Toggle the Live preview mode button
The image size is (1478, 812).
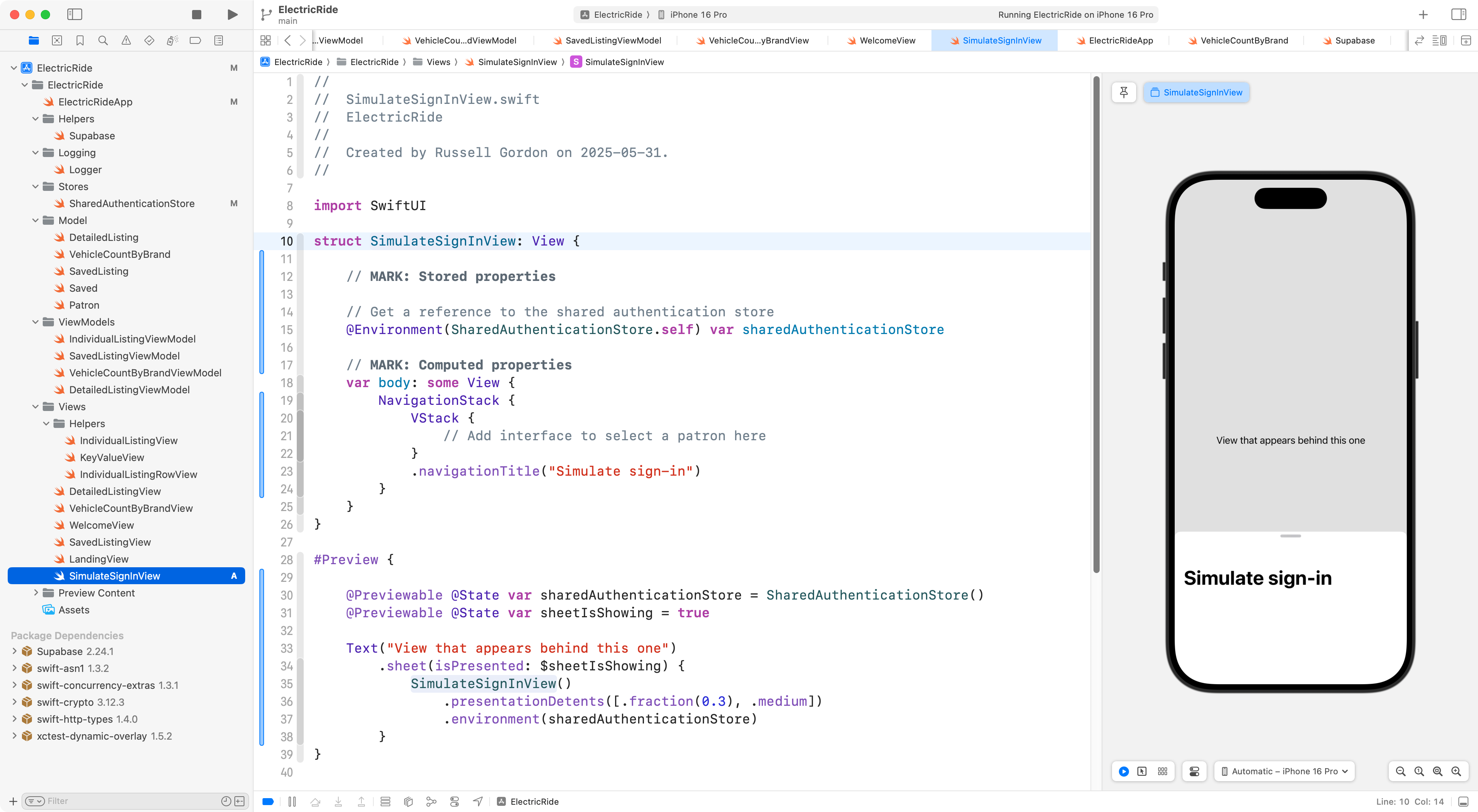pyautogui.click(x=1124, y=771)
